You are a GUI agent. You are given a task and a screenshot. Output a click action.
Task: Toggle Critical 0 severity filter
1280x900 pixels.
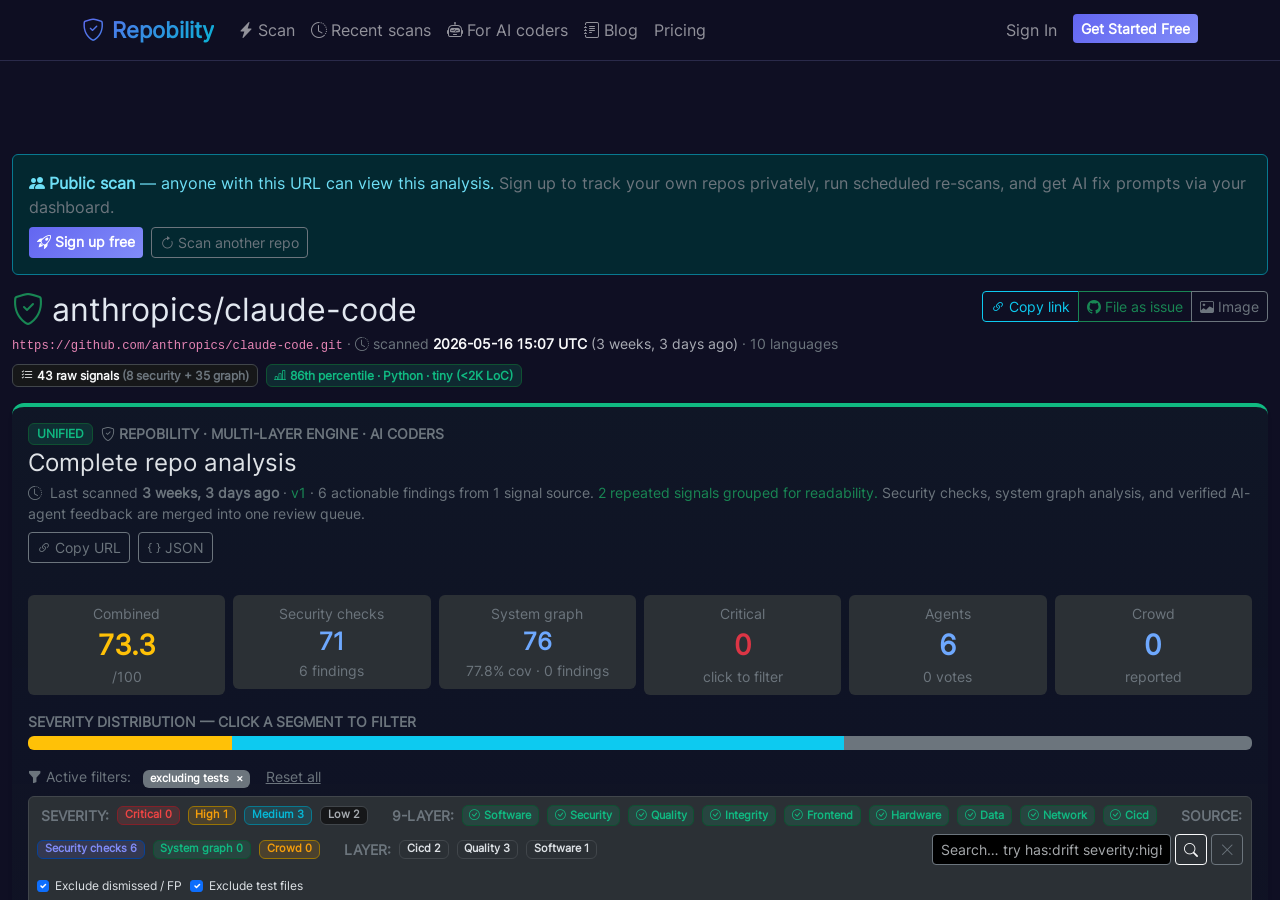pyautogui.click(x=148, y=815)
